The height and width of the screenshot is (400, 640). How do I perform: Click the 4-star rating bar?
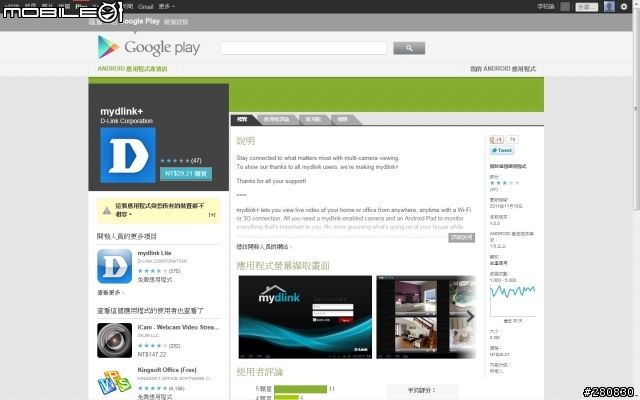pos(286,398)
